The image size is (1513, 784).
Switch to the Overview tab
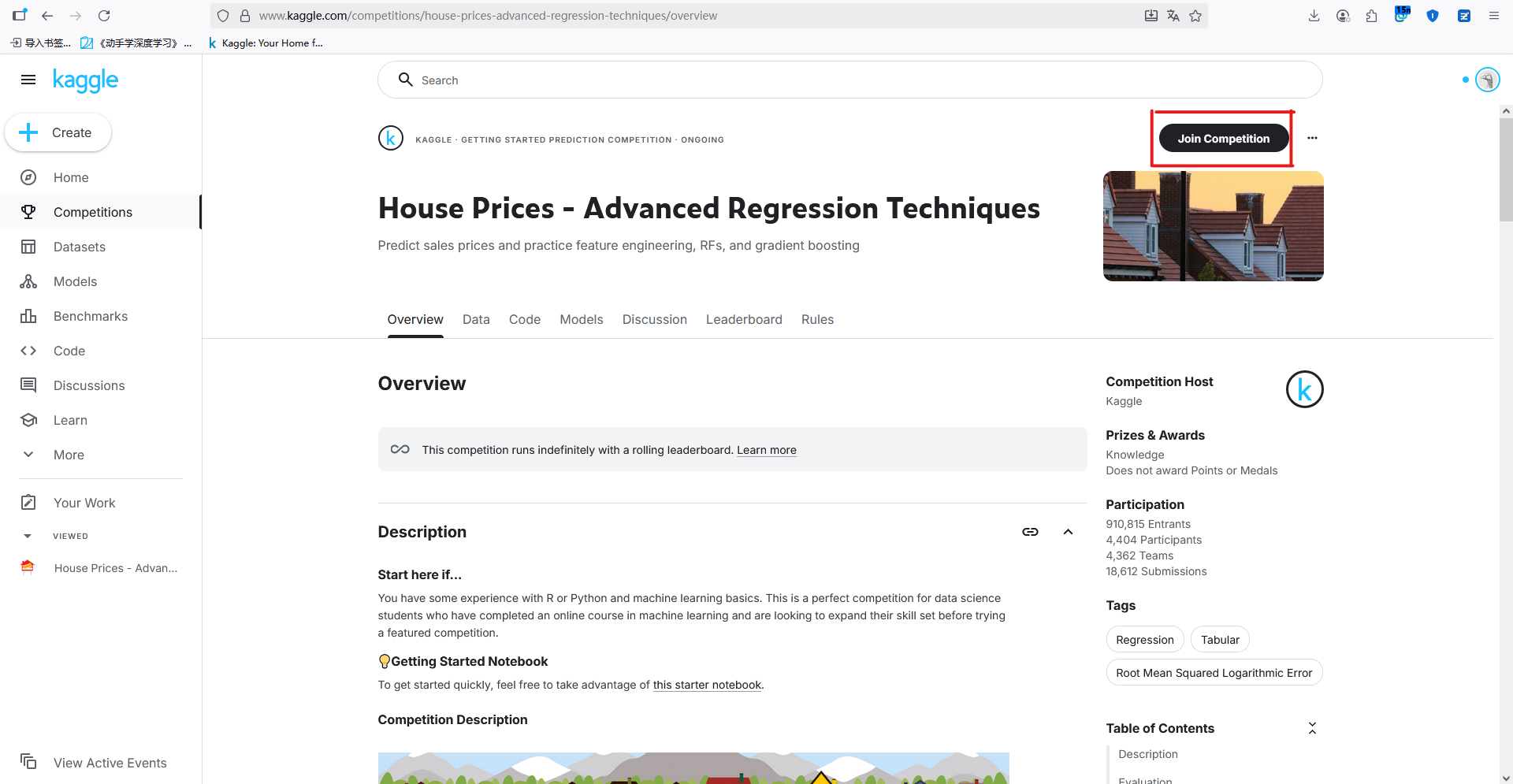point(415,319)
